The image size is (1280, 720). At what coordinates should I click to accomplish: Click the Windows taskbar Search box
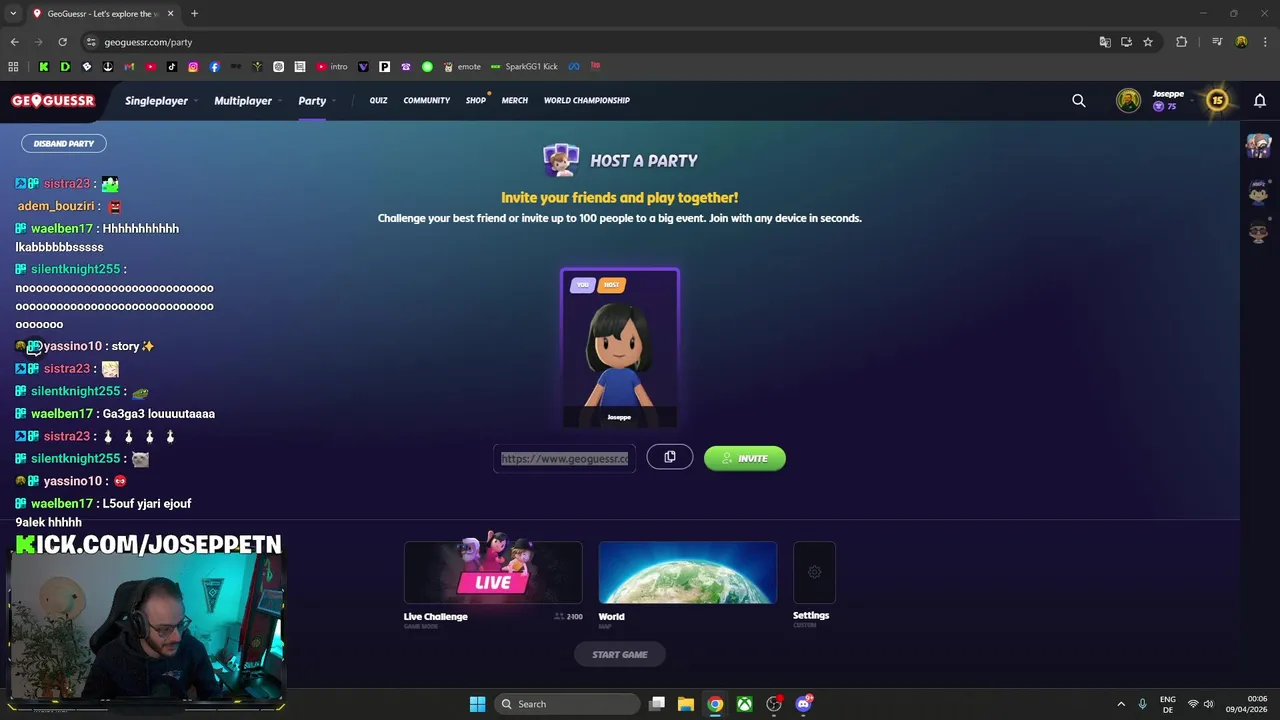(x=569, y=704)
